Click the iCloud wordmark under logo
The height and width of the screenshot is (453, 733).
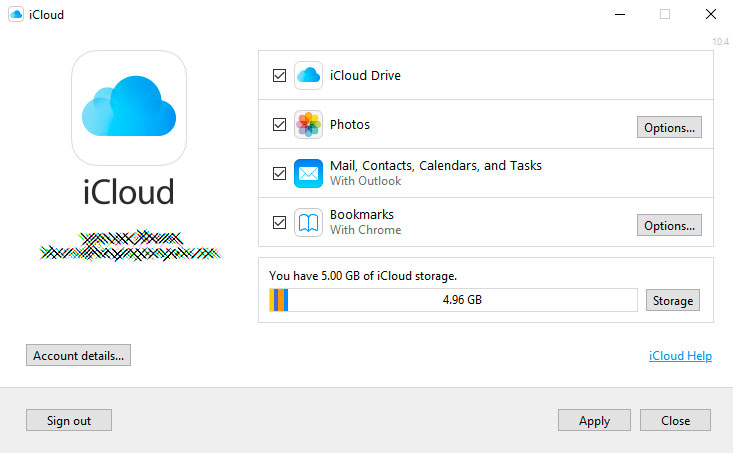click(129, 192)
